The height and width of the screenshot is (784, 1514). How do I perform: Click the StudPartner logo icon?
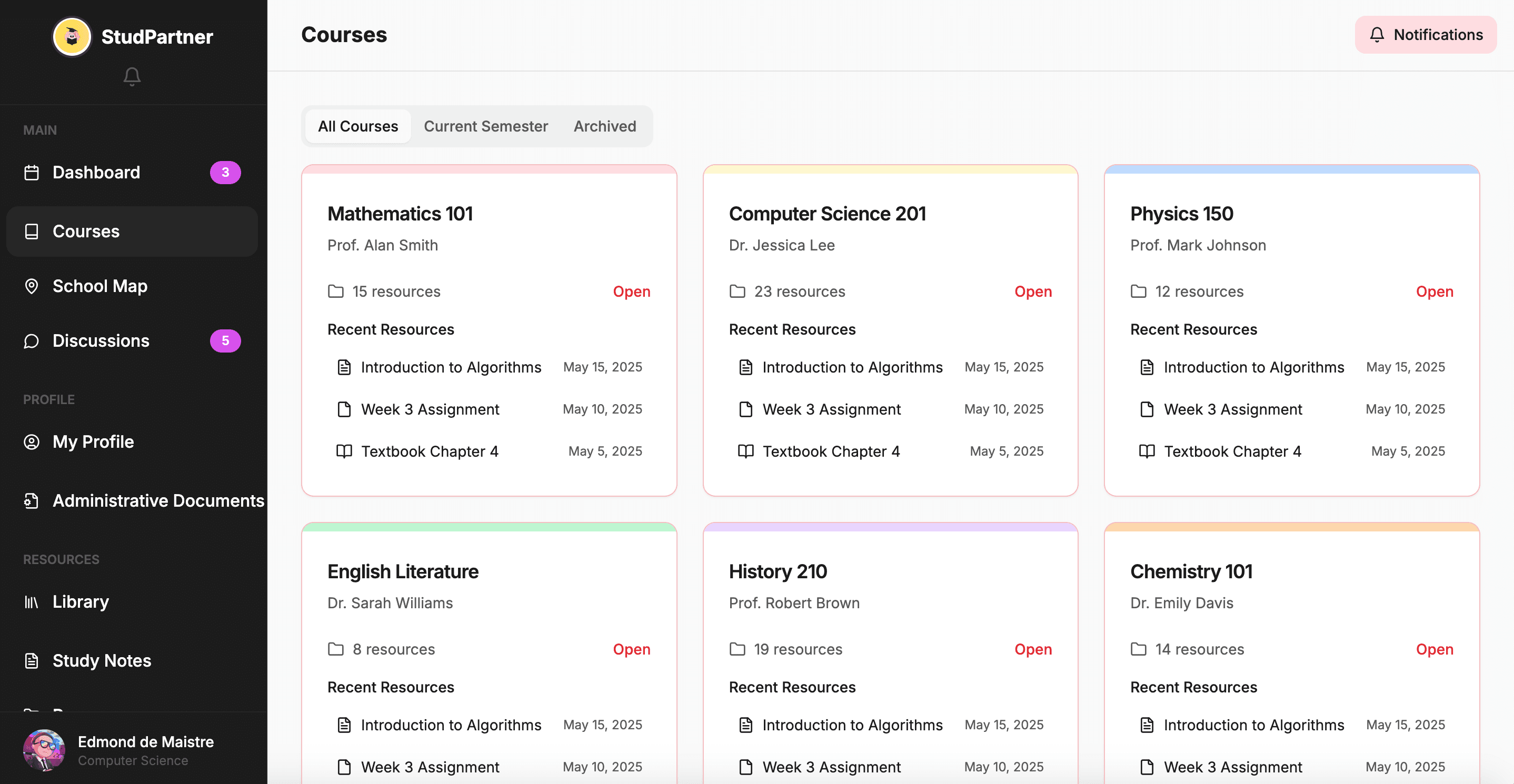pyautogui.click(x=72, y=36)
